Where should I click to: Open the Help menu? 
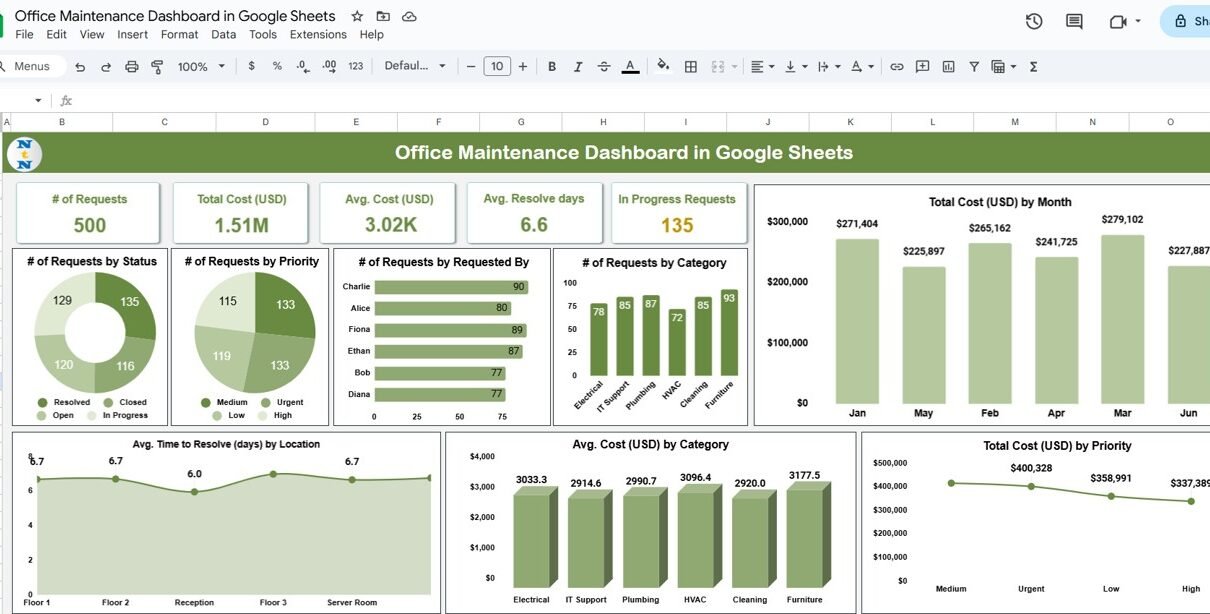pyautogui.click(x=371, y=35)
